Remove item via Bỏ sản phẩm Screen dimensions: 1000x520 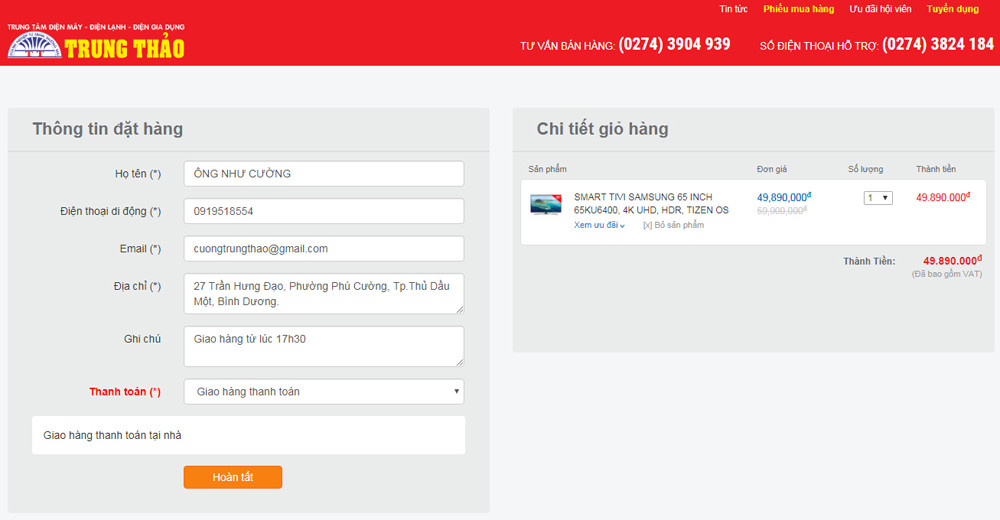click(x=673, y=225)
